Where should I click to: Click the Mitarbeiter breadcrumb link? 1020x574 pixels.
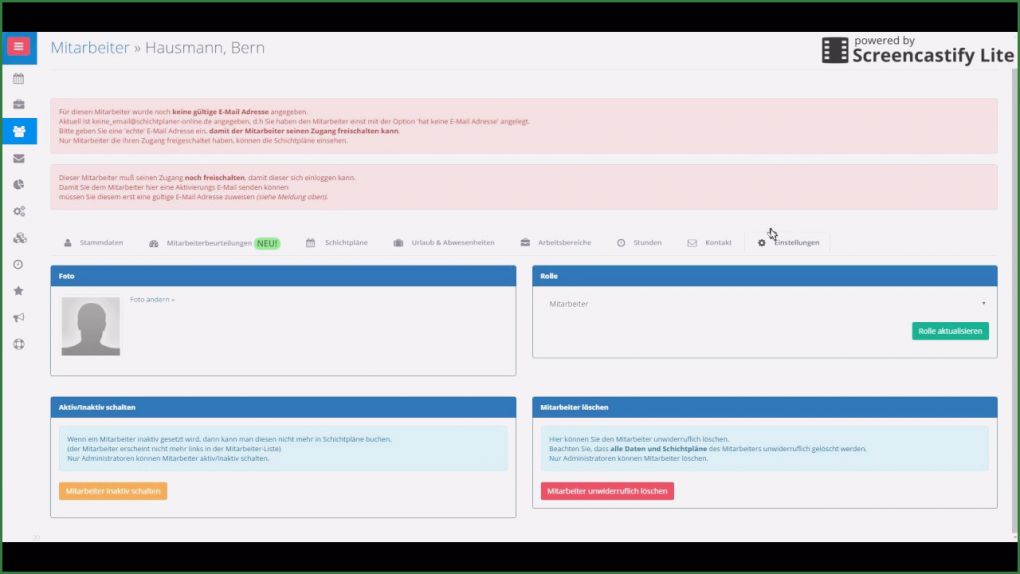click(x=90, y=48)
